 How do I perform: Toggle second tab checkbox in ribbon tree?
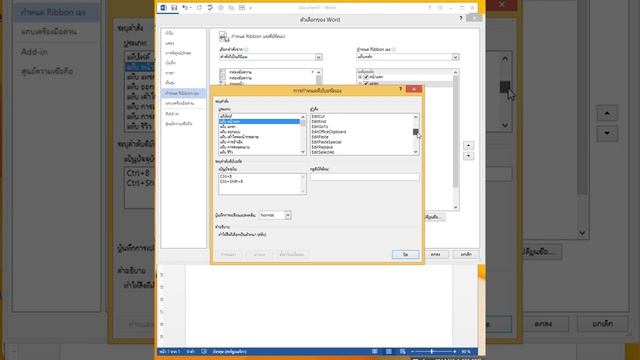point(366,83)
